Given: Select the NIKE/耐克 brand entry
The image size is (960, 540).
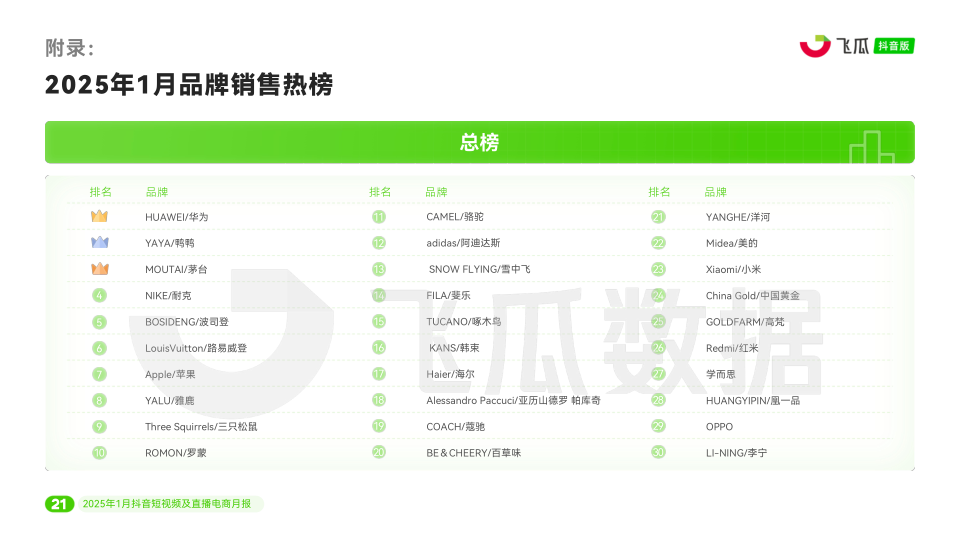Looking at the screenshot, I should coord(168,296).
